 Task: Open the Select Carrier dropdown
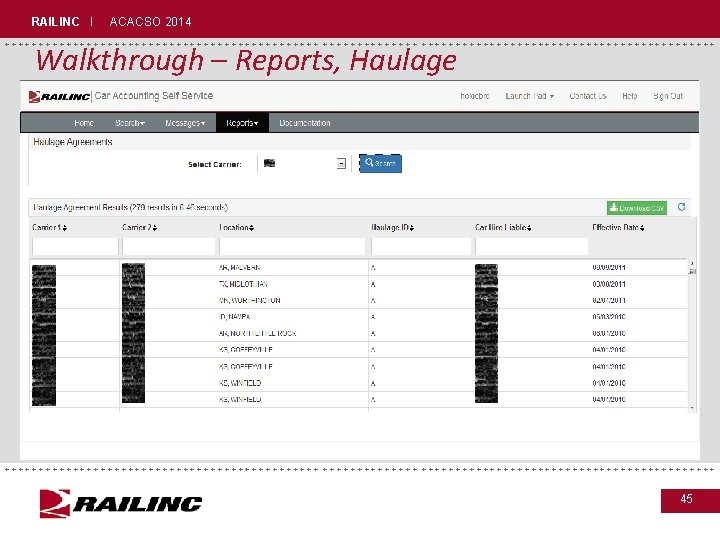[x=341, y=163]
